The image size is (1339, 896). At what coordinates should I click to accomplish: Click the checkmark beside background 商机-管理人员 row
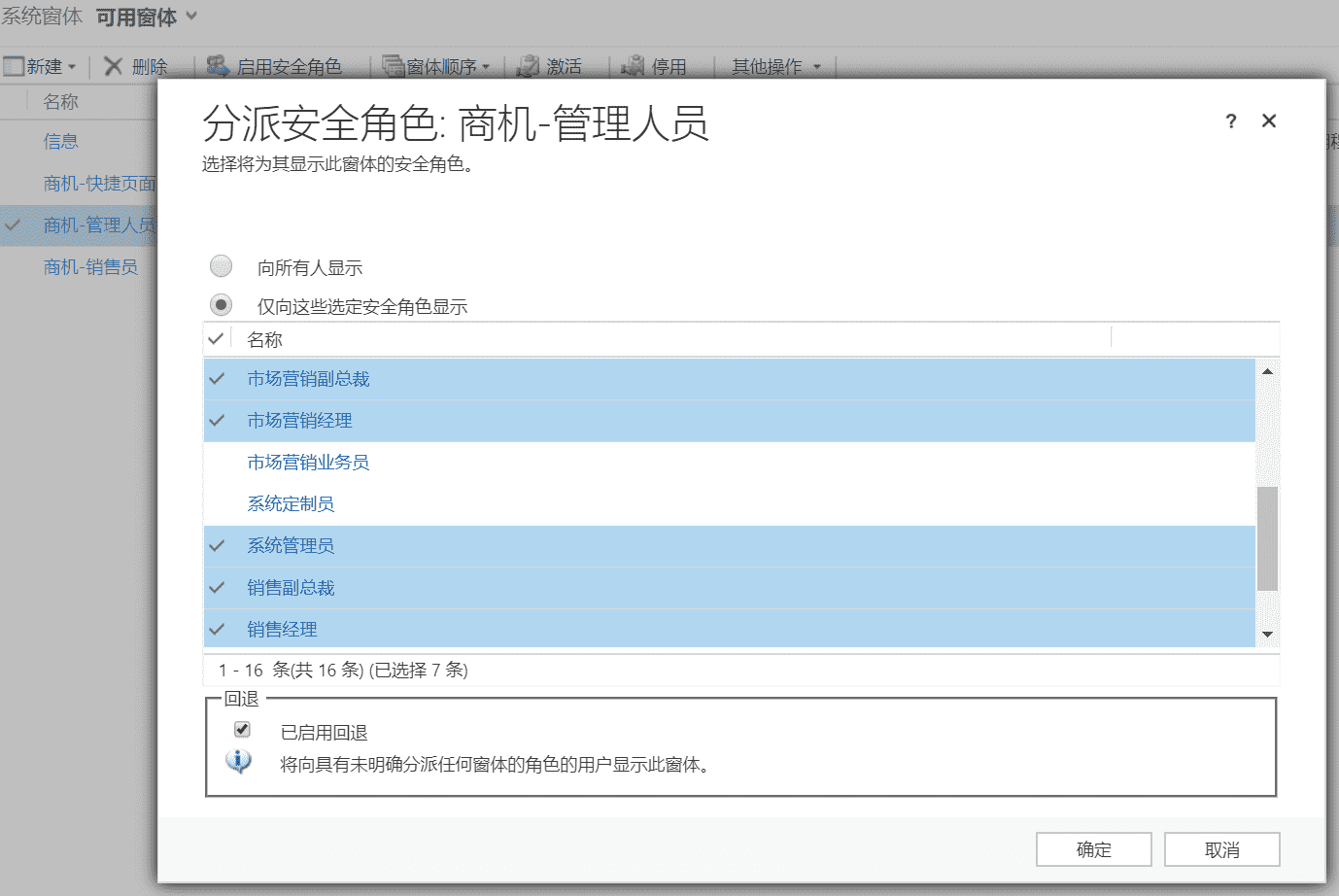[13, 224]
